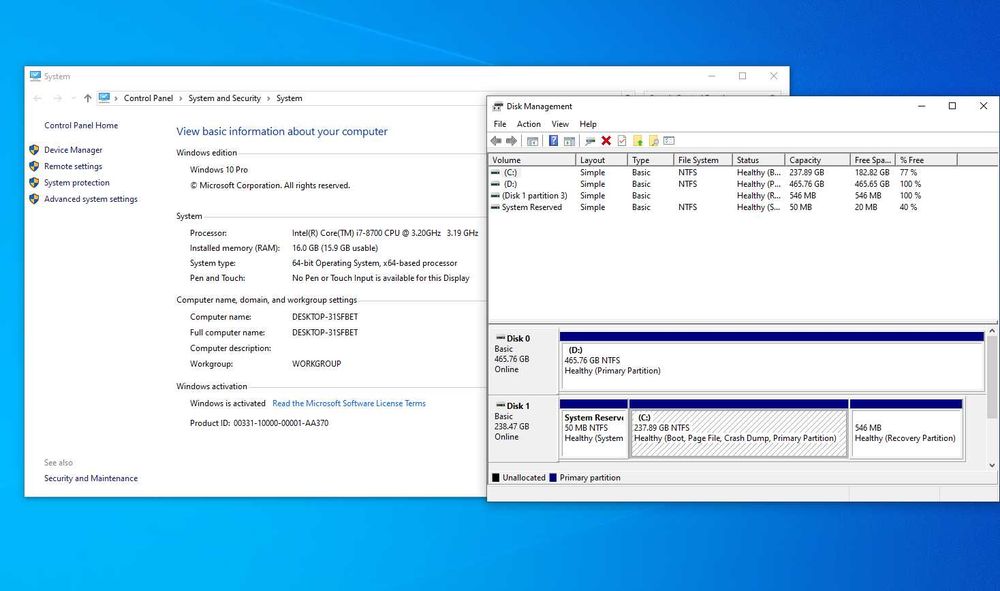1000x591 pixels.
Task: Select the (C:) partition block on Disk 1
Action: tap(739, 428)
